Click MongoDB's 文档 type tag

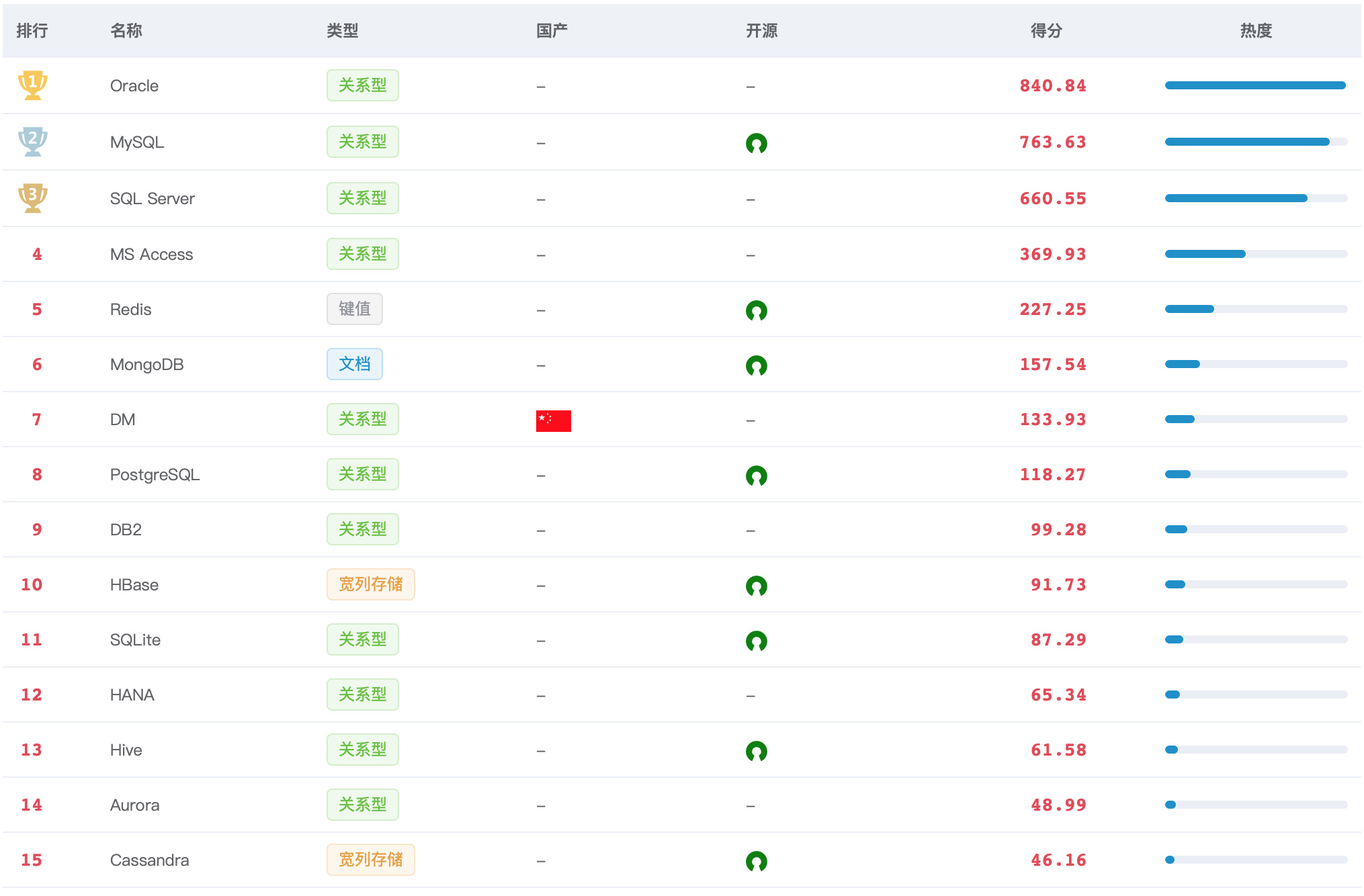[x=354, y=364]
